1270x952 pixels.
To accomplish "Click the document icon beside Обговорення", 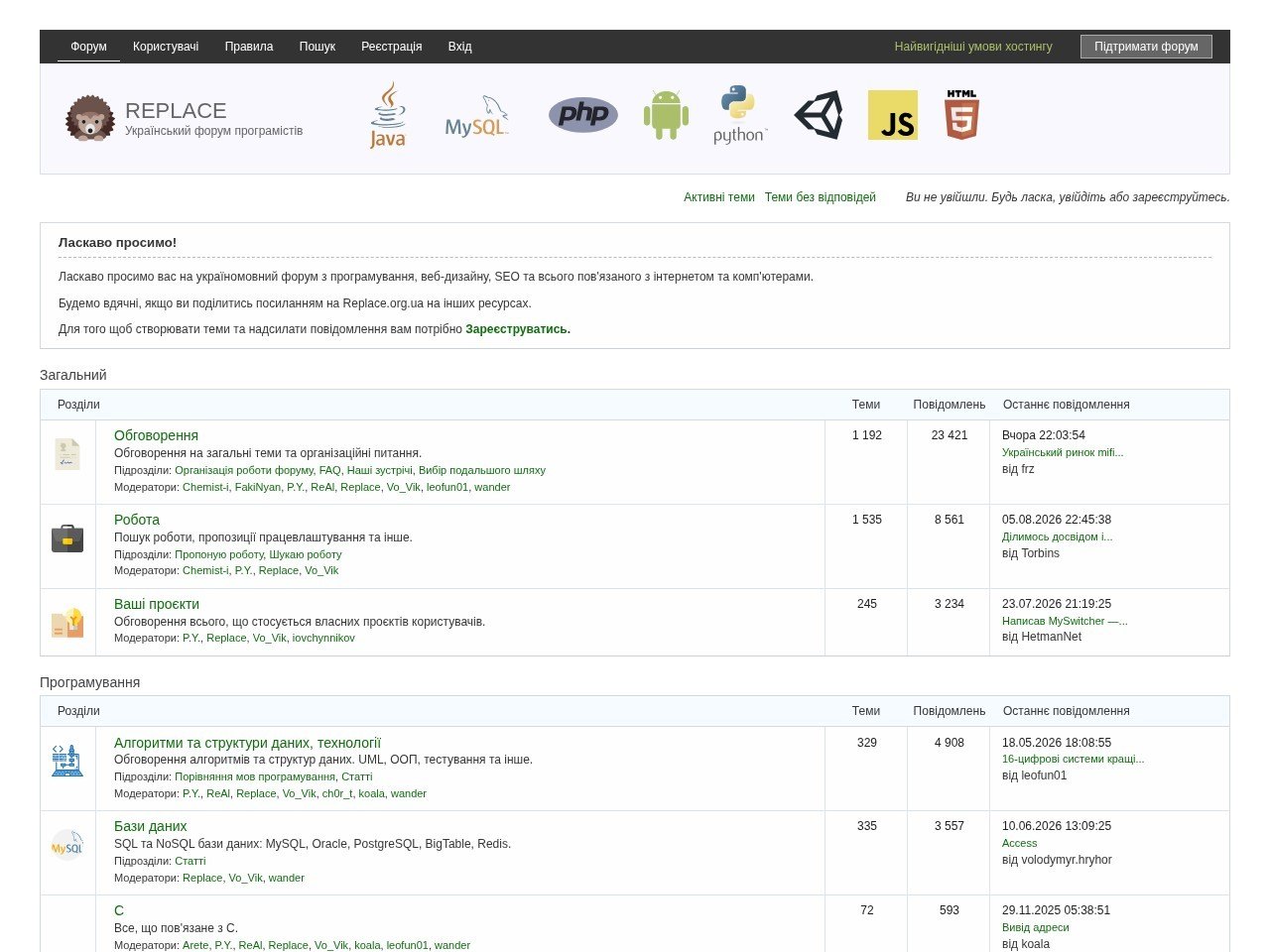I will (67, 454).
